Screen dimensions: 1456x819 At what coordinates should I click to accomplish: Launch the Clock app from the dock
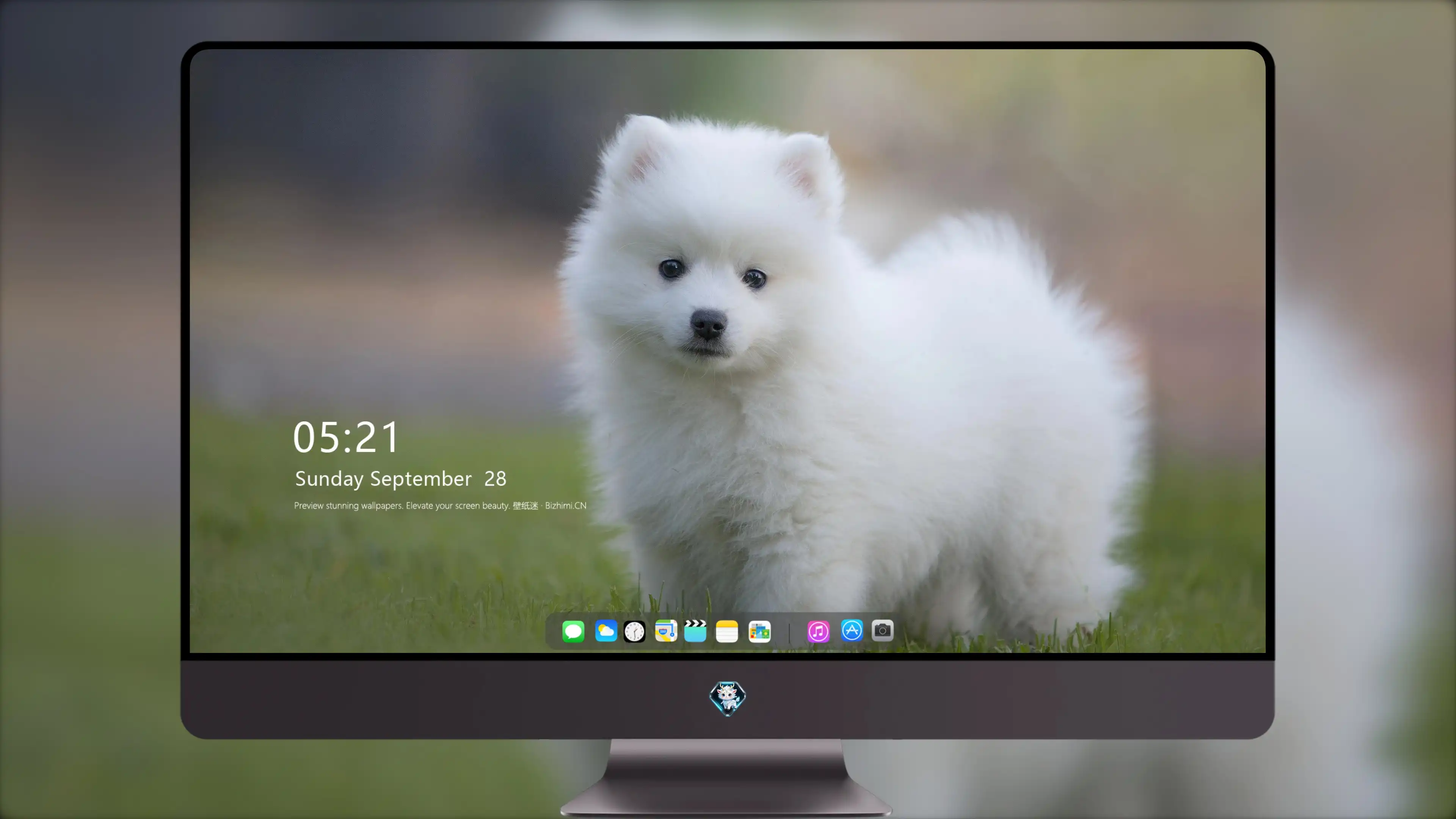[635, 631]
